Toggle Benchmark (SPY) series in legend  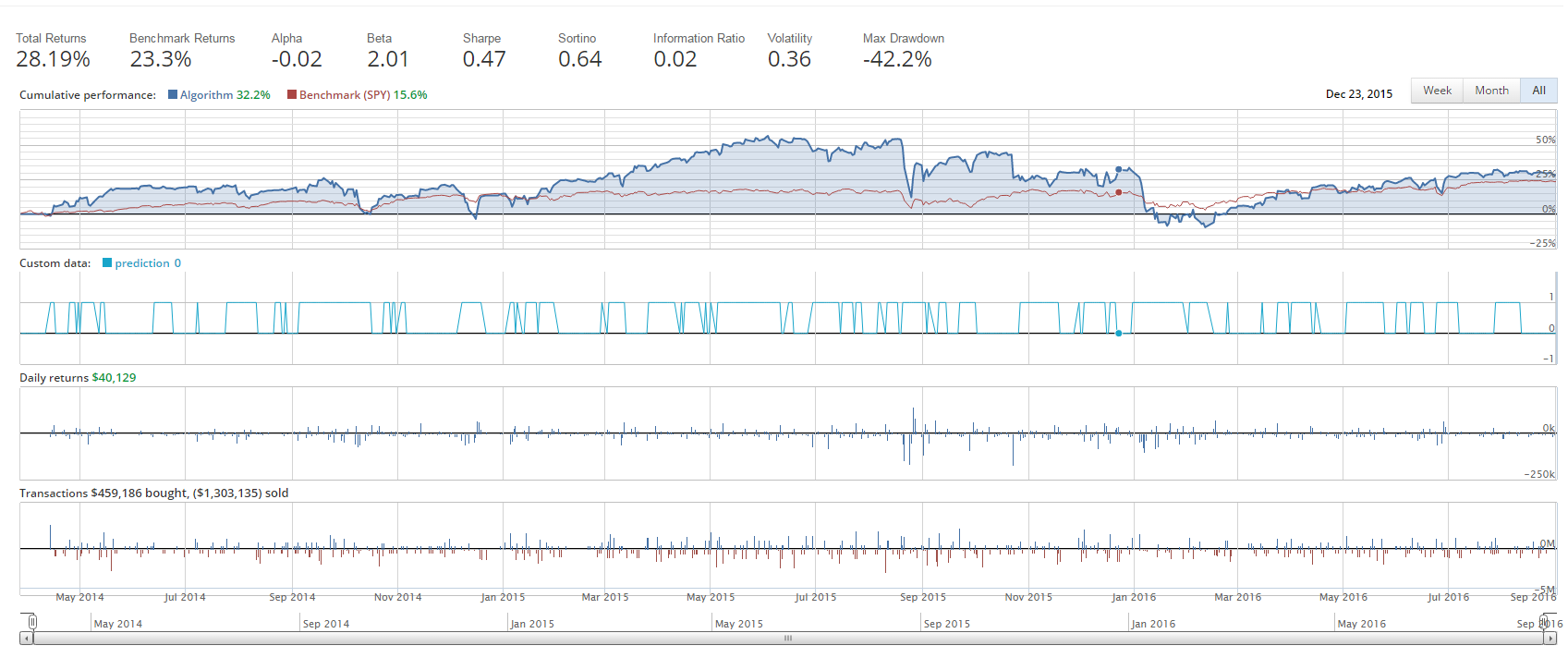(x=357, y=95)
